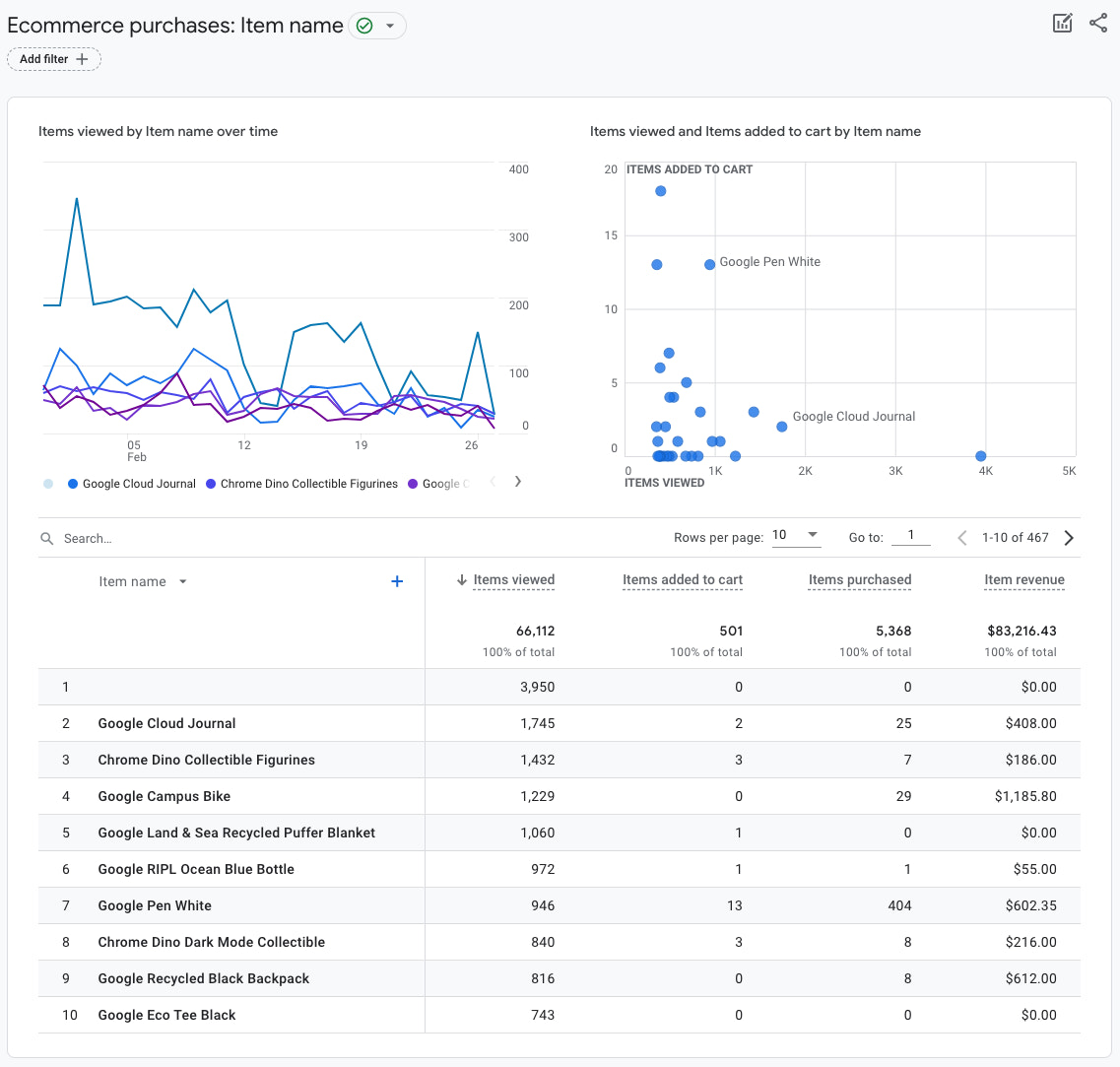The image size is (1120, 1067).
Task: Click the blue plus to add dimension
Action: coord(397,581)
